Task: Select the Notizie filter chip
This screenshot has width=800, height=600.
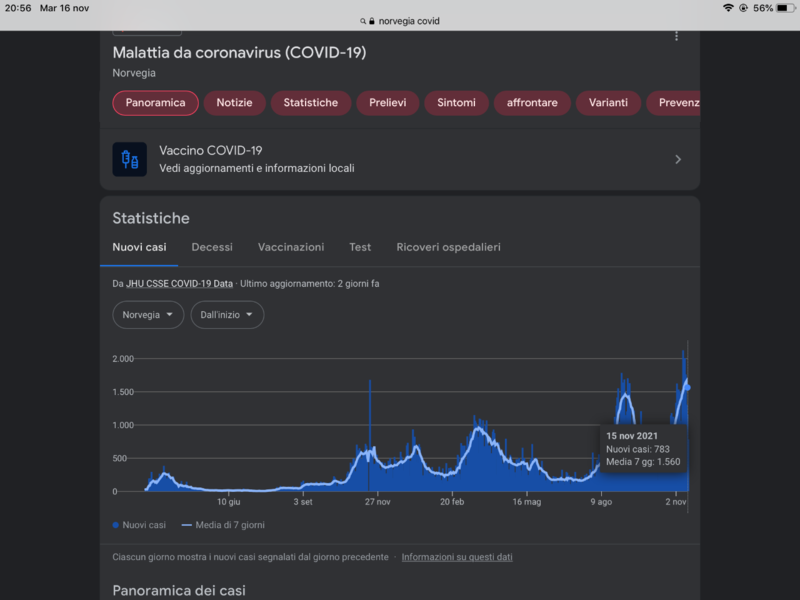Action: 233,103
